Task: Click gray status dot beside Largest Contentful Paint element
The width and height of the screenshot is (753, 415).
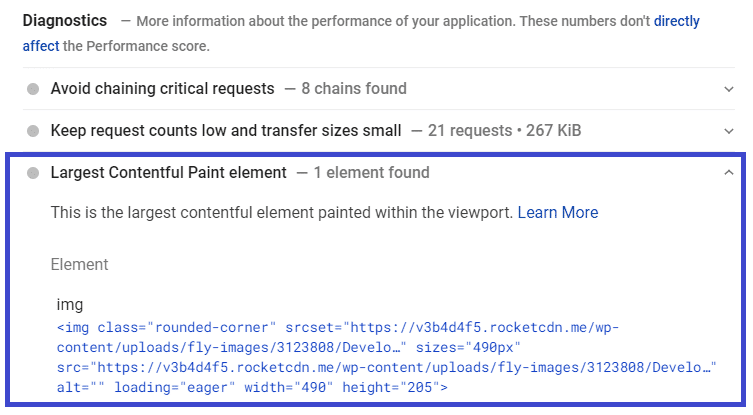Action: click(33, 173)
